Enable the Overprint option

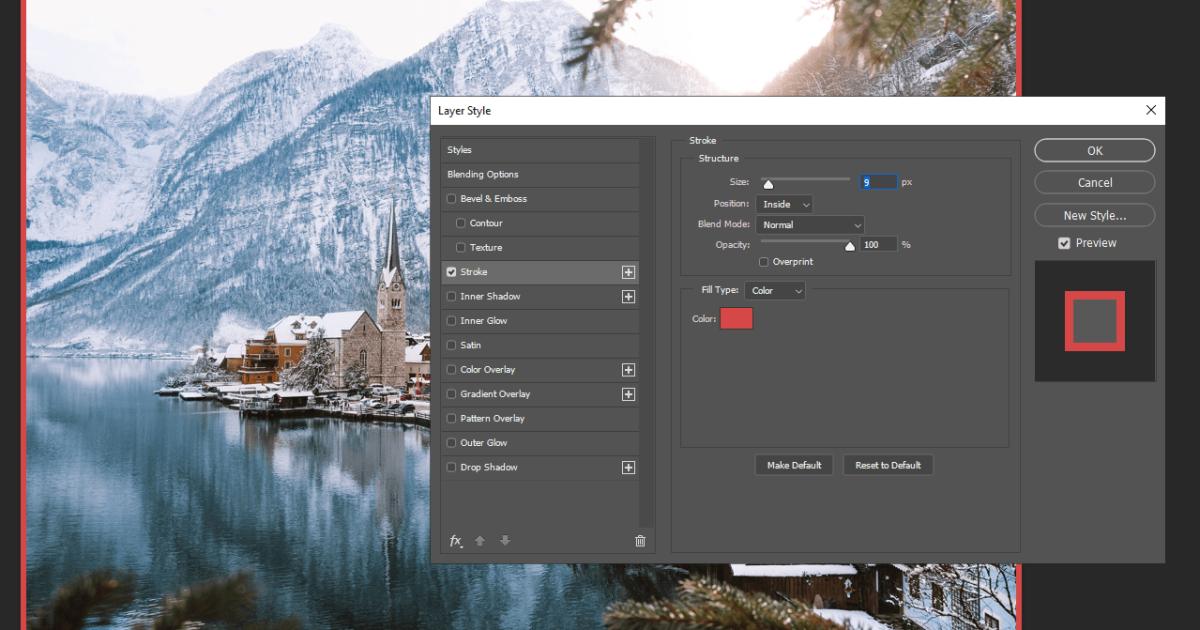point(764,261)
